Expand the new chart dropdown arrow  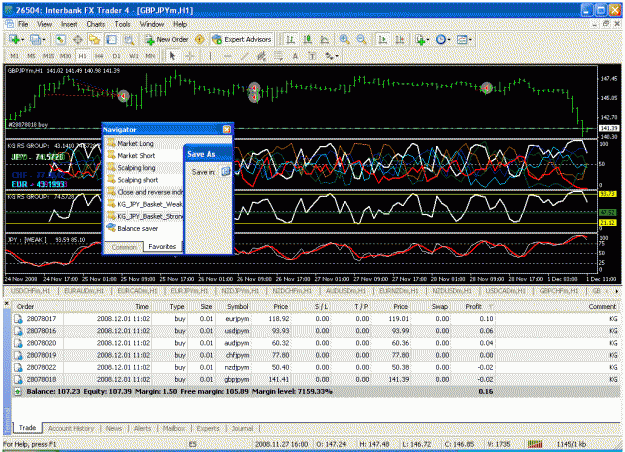click(x=22, y=39)
